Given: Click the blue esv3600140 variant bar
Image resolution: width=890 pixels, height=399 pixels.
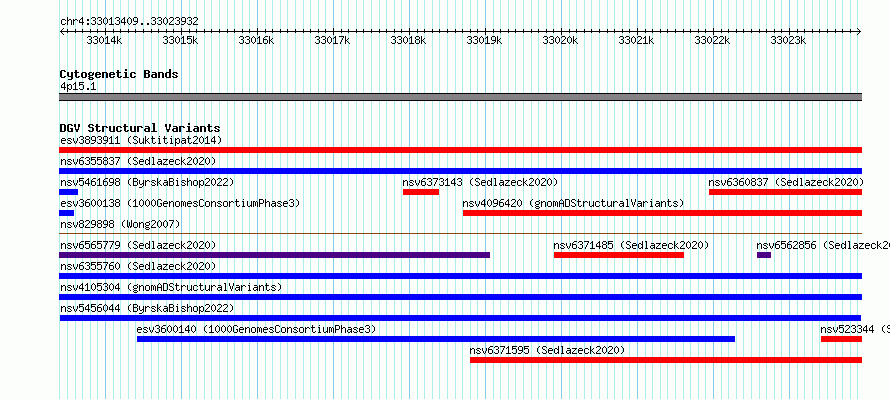Looking at the screenshot, I should (x=436, y=339).
